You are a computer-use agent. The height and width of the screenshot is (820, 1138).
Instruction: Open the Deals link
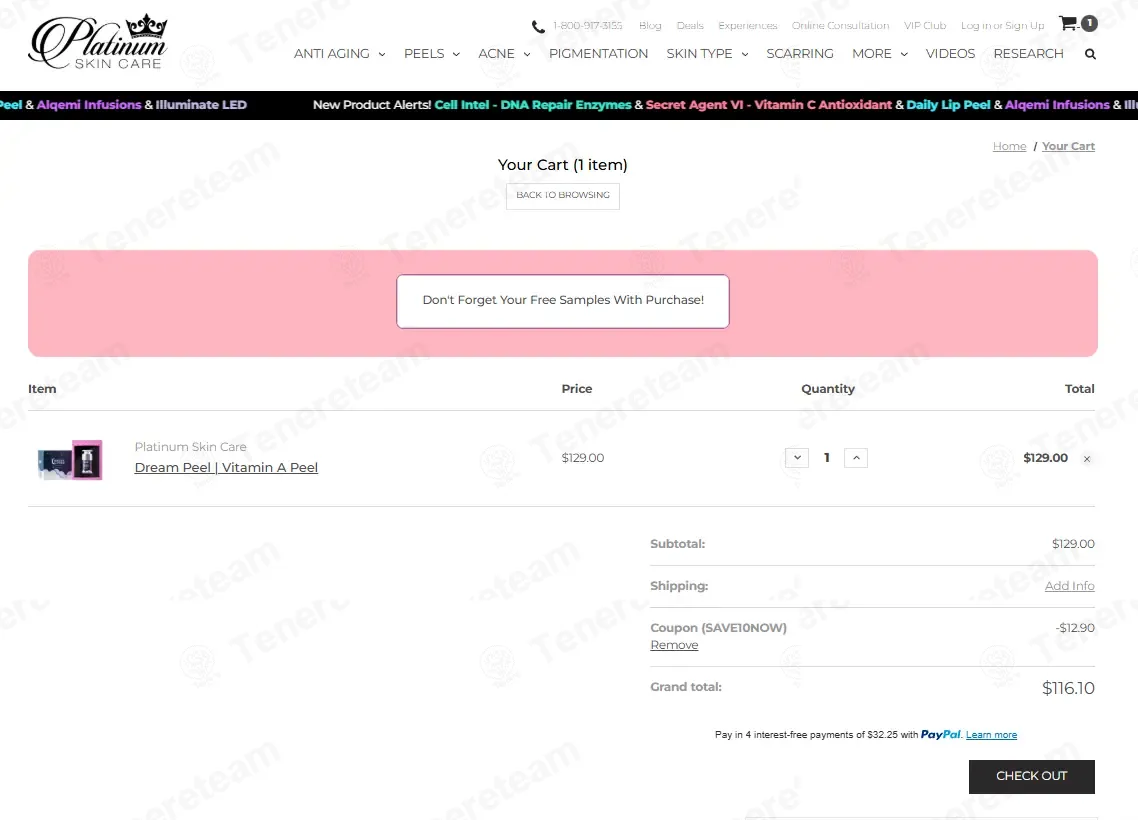[690, 25]
